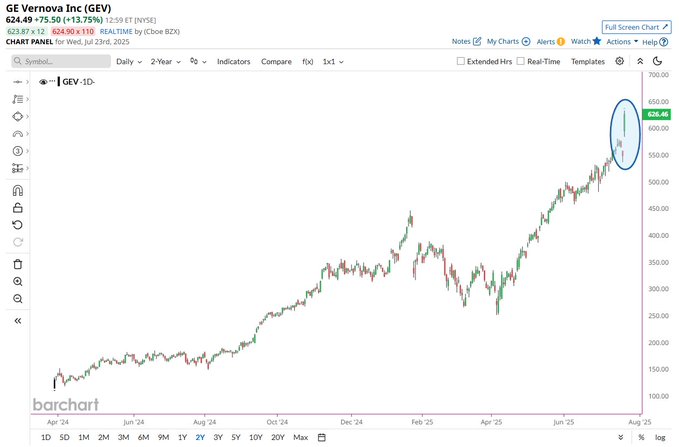Click the trash delete drawings icon
The height and width of the screenshot is (447, 679).
(x=18, y=264)
